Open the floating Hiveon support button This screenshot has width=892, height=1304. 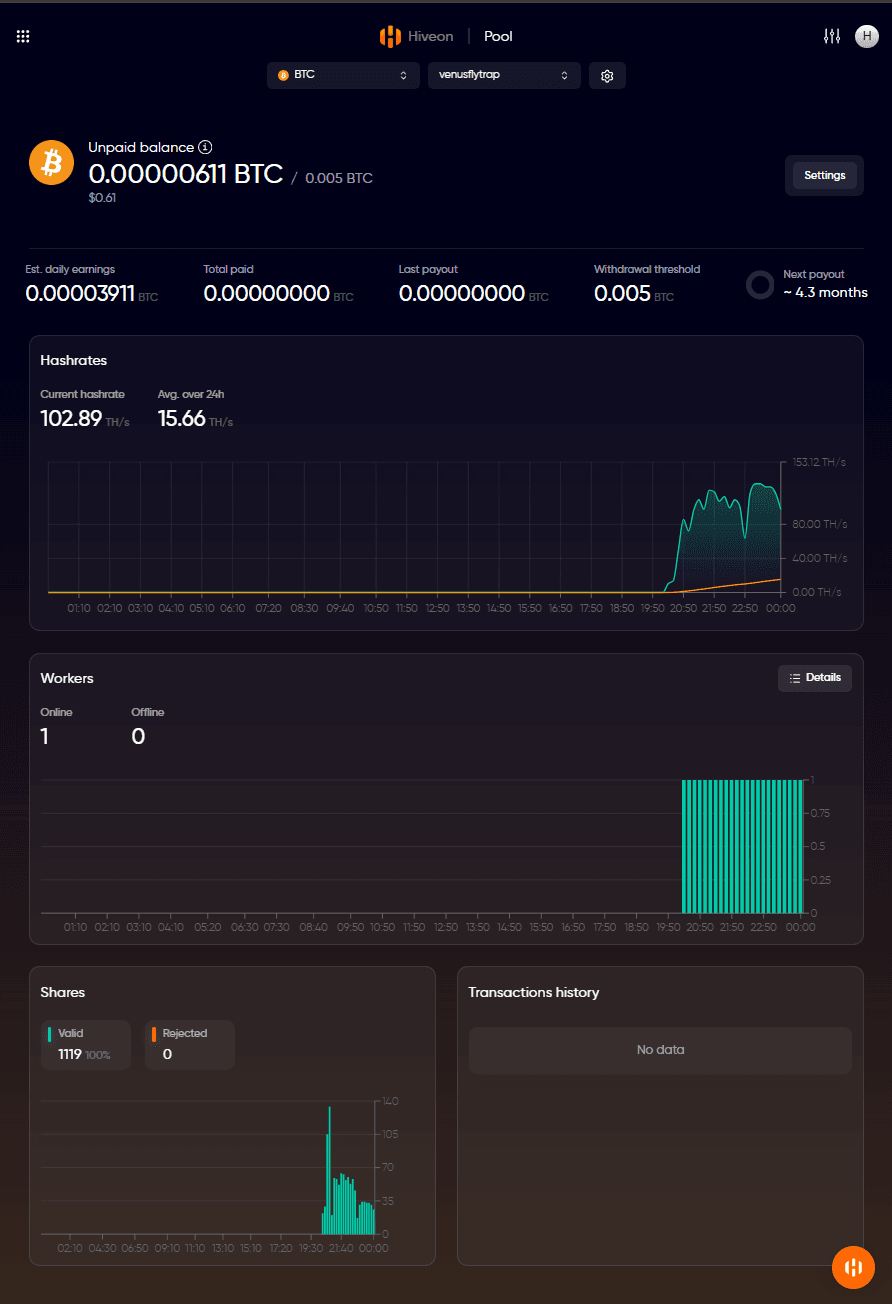click(x=853, y=1267)
